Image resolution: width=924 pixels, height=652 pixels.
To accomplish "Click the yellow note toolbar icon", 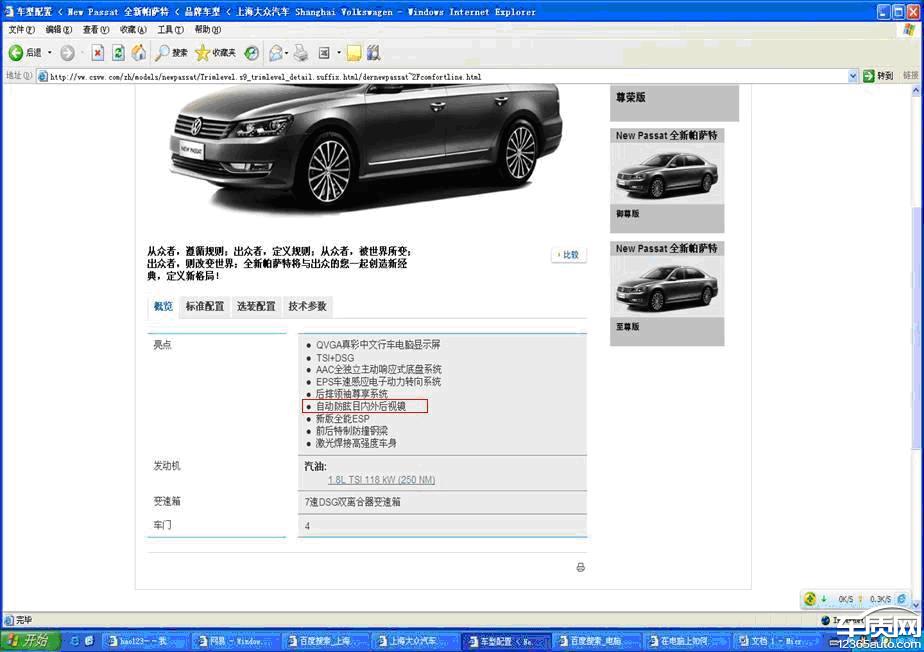I will tap(354, 54).
